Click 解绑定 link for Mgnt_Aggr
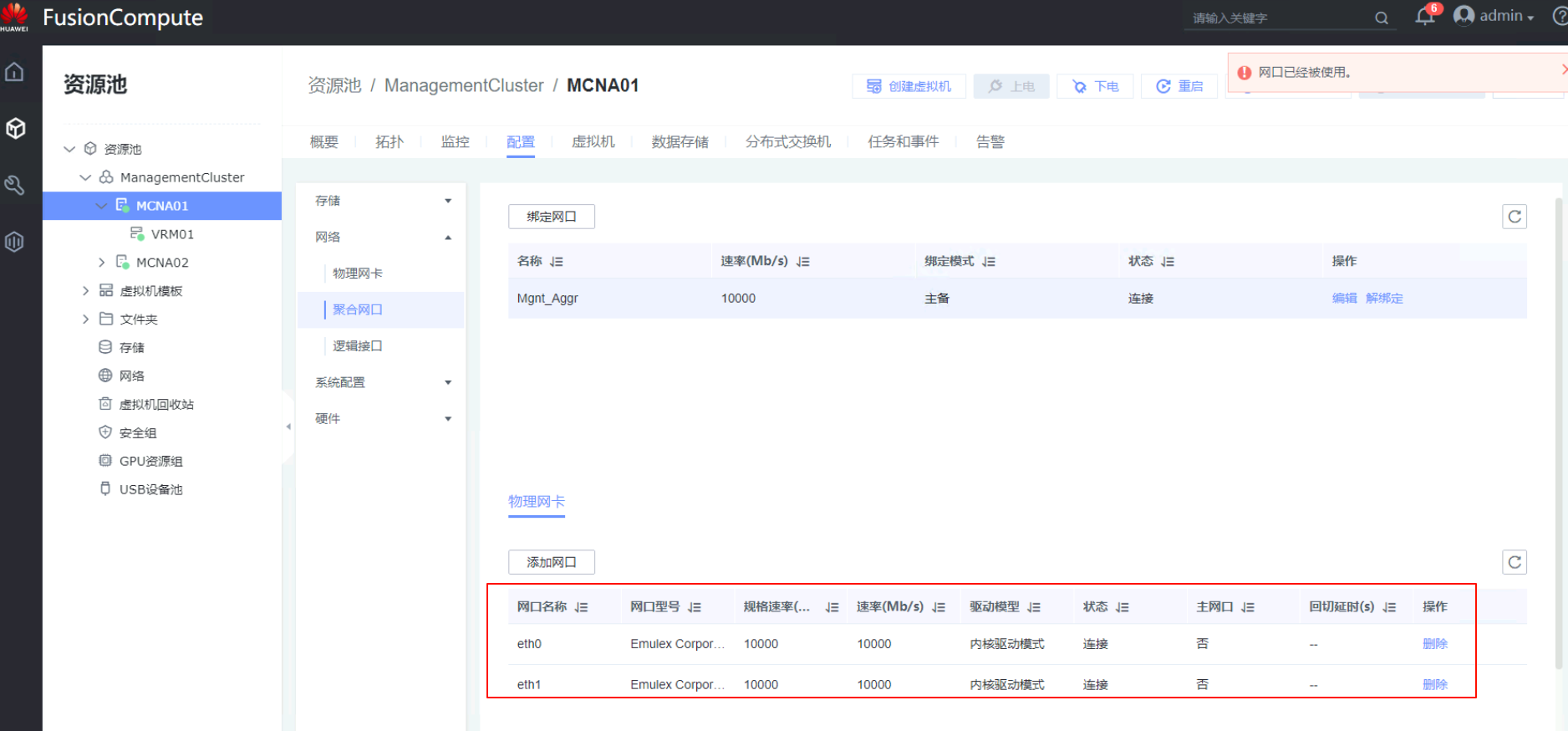Image resolution: width=1568 pixels, height=731 pixels. [1384, 299]
